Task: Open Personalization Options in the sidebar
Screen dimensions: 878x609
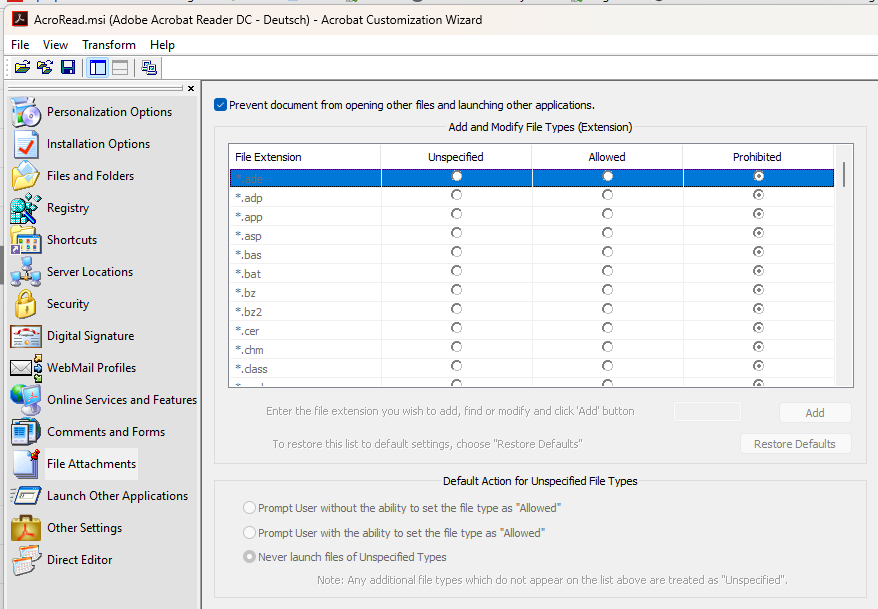Action: click(x=109, y=112)
